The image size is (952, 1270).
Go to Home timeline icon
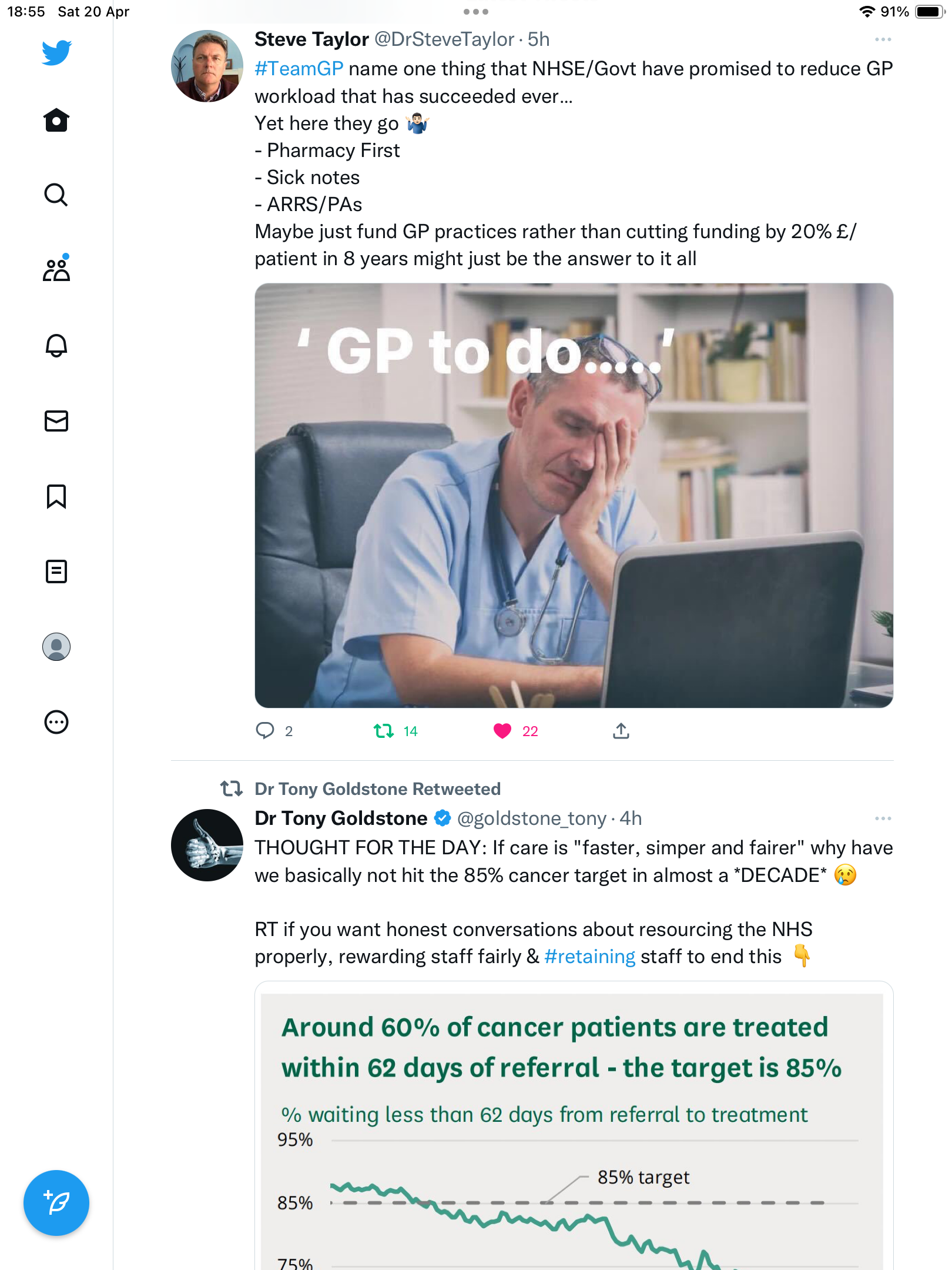pyautogui.click(x=56, y=120)
